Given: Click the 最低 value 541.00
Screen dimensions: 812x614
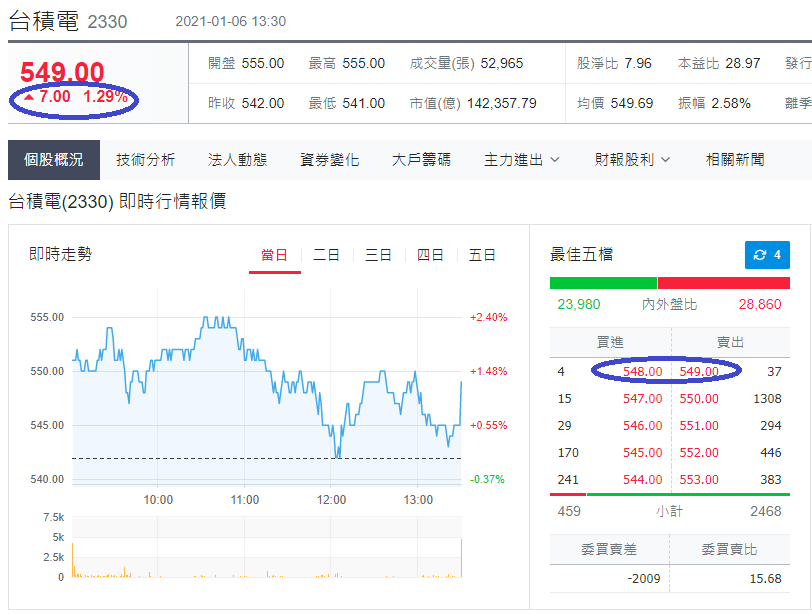Looking at the screenshot, I should click(364, 103).
